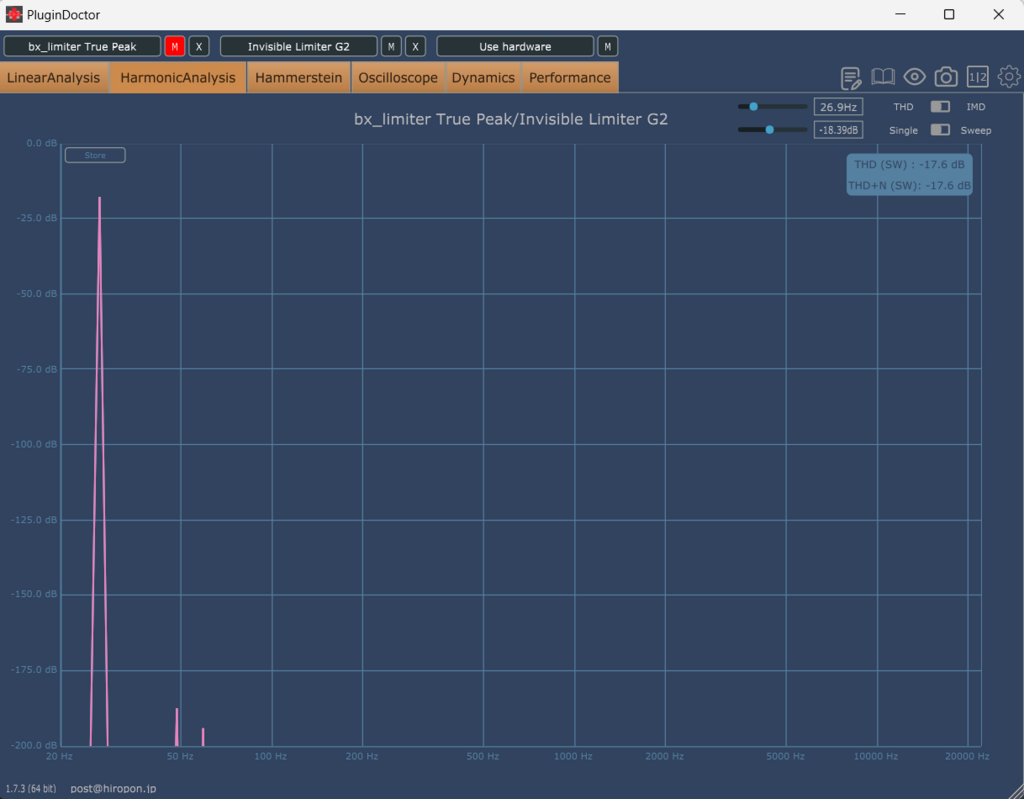Open the settings gear icon
1024x799 pixels.
1009,77
